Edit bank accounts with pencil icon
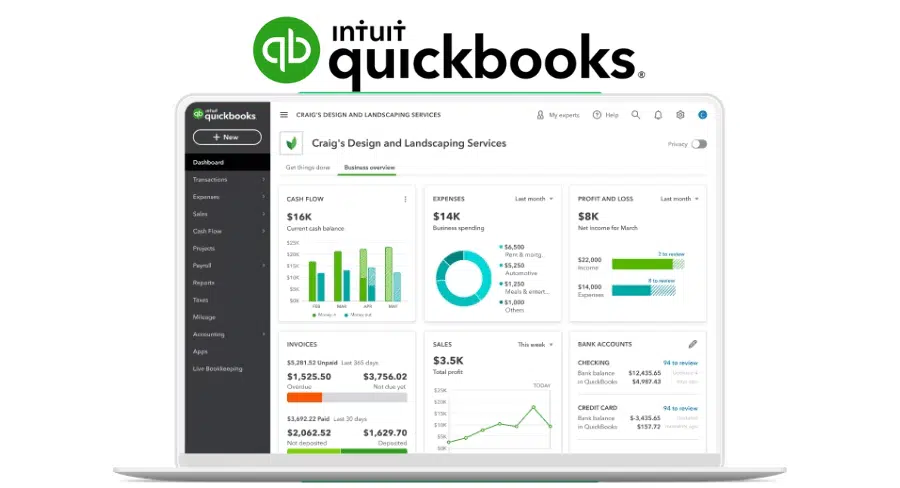The width and height of the screenshot is (900, 488). pos(693,344)
